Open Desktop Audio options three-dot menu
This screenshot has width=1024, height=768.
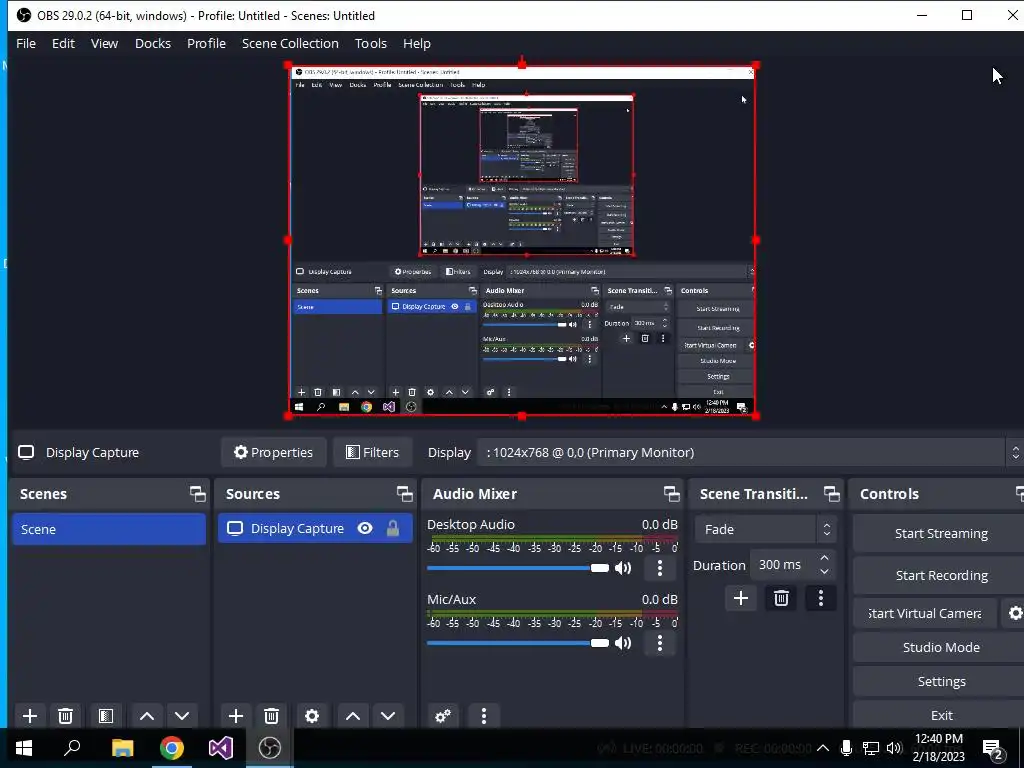click(660, 568)
